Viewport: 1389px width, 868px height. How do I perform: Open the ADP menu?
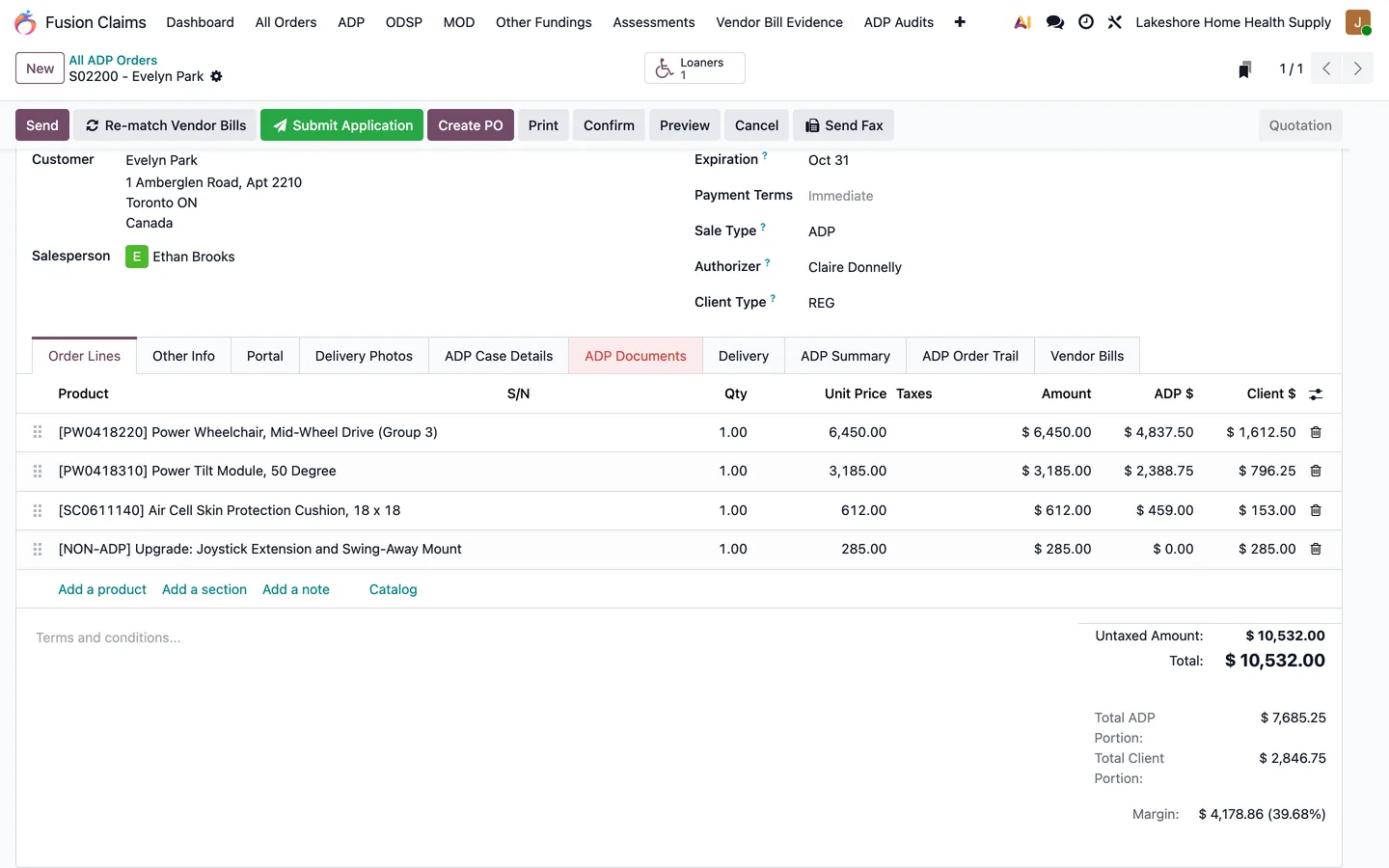point(351,22)
